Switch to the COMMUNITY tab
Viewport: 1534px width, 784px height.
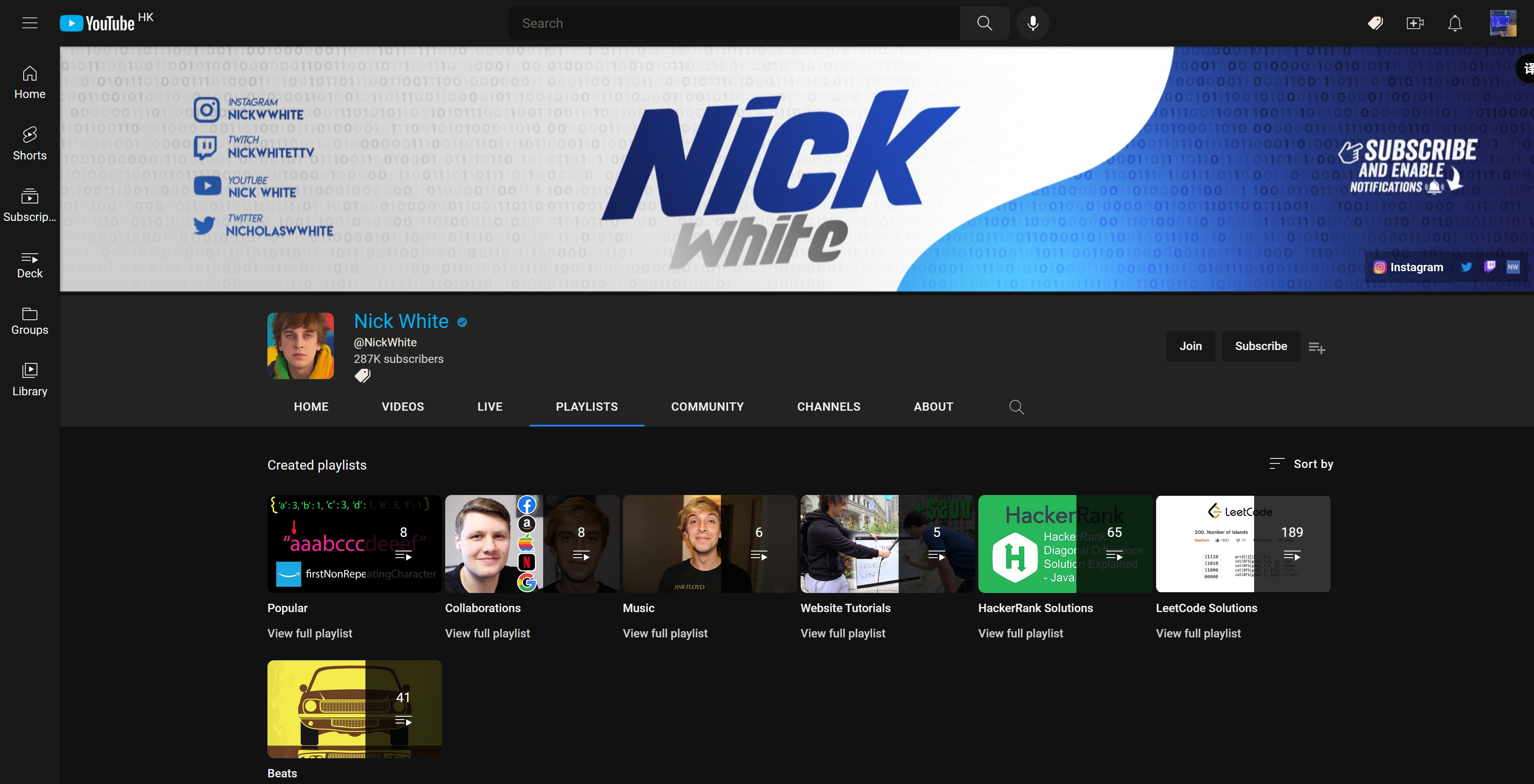coord(707,407)
